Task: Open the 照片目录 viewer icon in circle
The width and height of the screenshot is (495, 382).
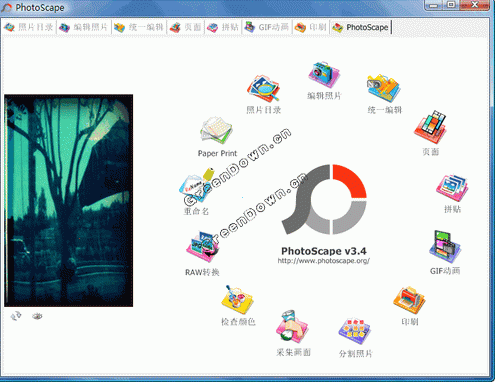Action: click(263, 89)
